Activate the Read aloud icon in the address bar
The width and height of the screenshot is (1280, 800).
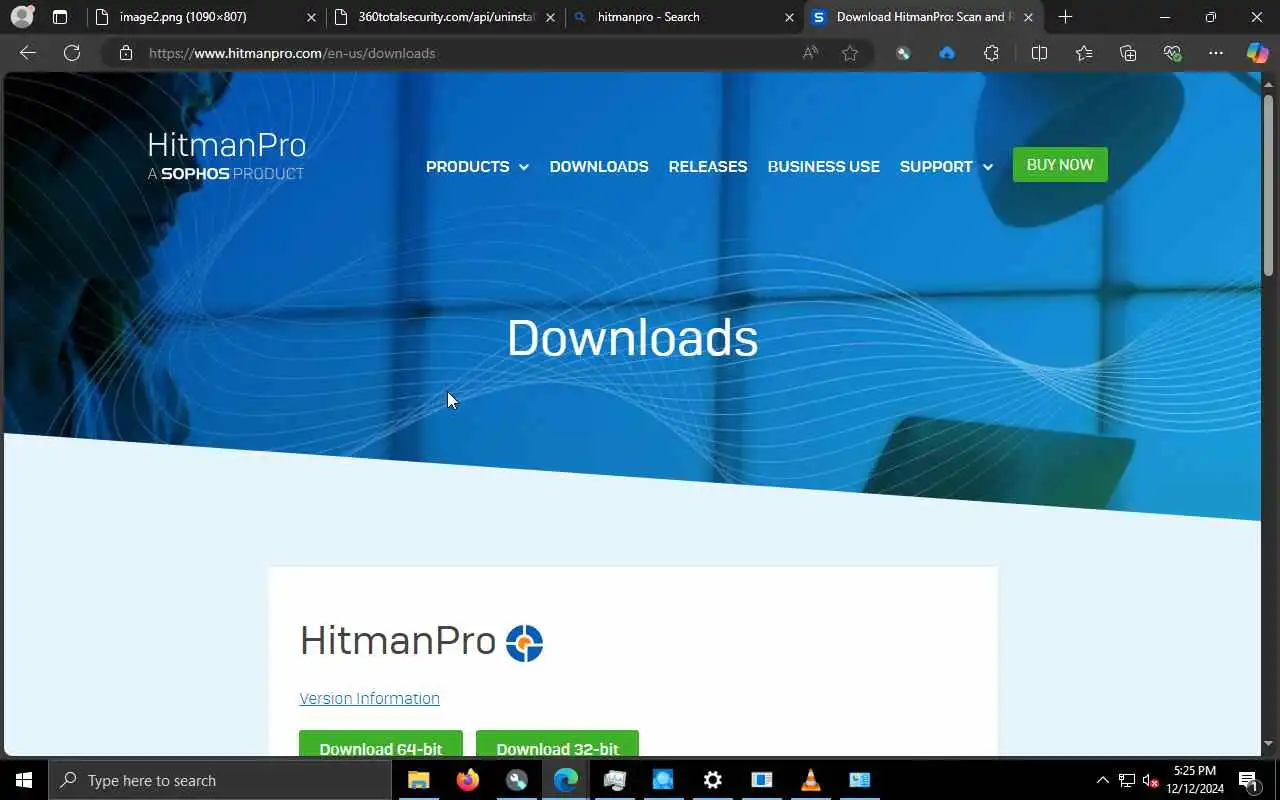tap(810, 53)
